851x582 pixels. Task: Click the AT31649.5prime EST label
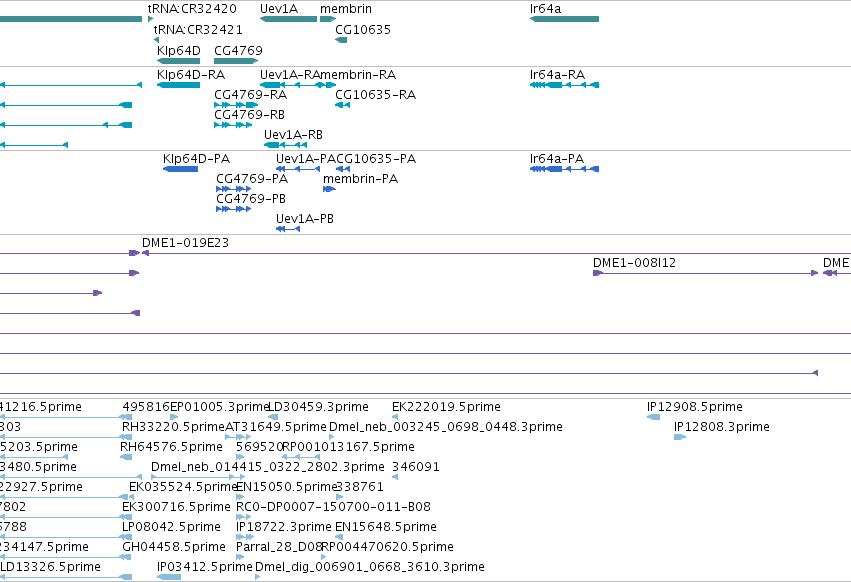[276, 427]
